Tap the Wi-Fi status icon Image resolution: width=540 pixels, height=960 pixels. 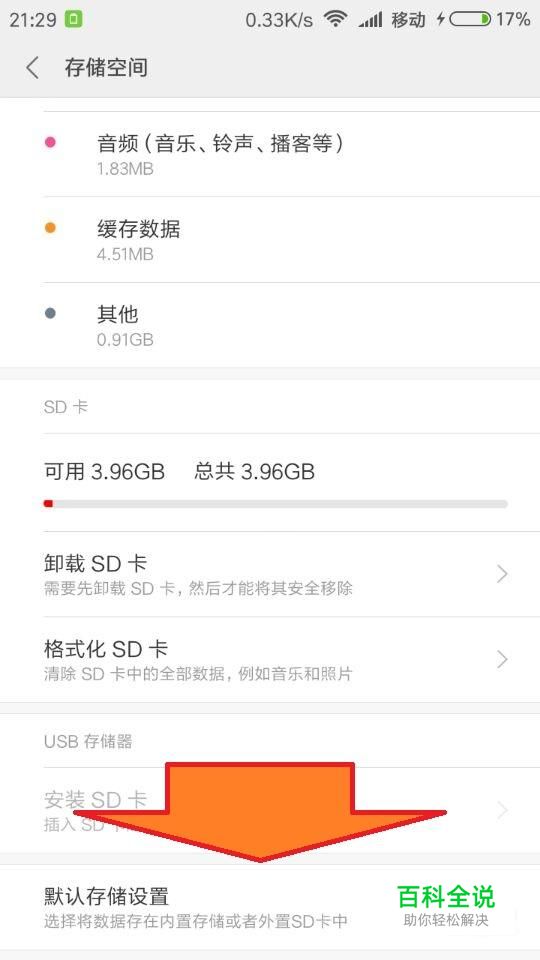coord(336,20)
